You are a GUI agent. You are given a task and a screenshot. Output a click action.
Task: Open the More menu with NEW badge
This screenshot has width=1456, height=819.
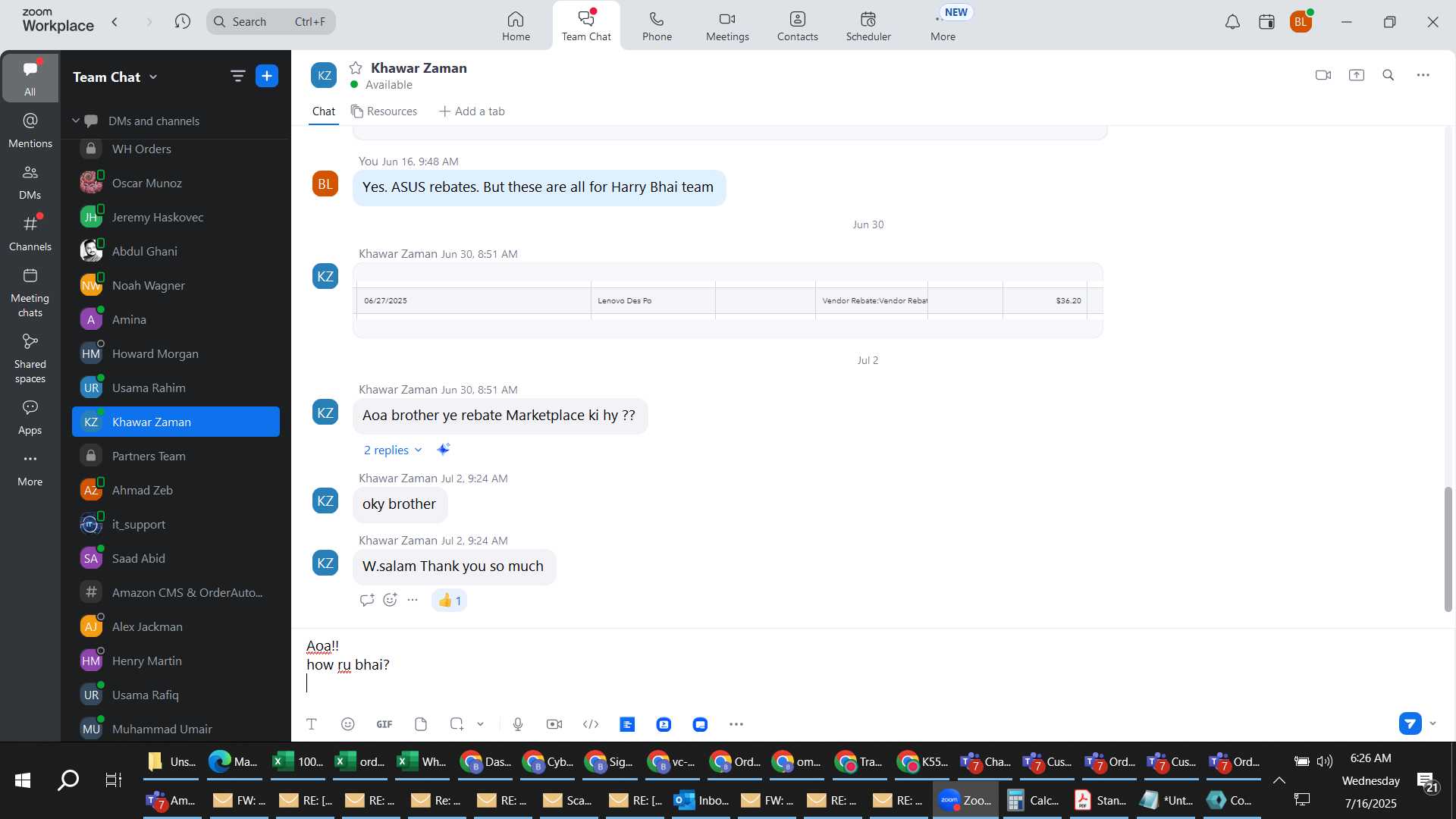[x=943, y=26]
